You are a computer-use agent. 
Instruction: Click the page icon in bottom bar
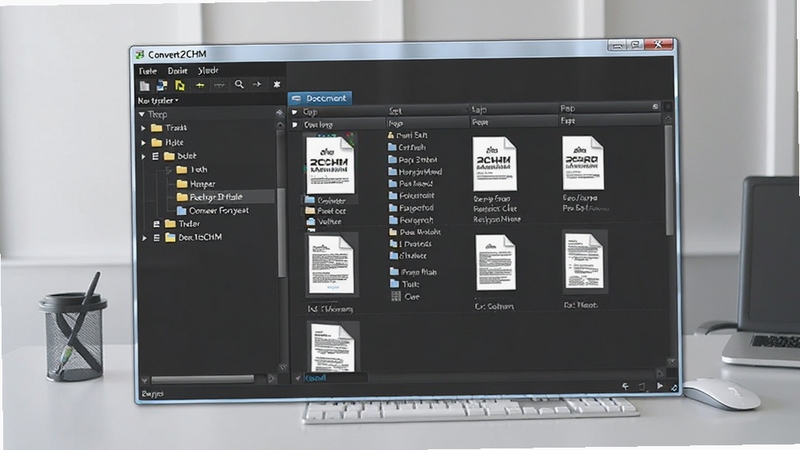[642, 386]
